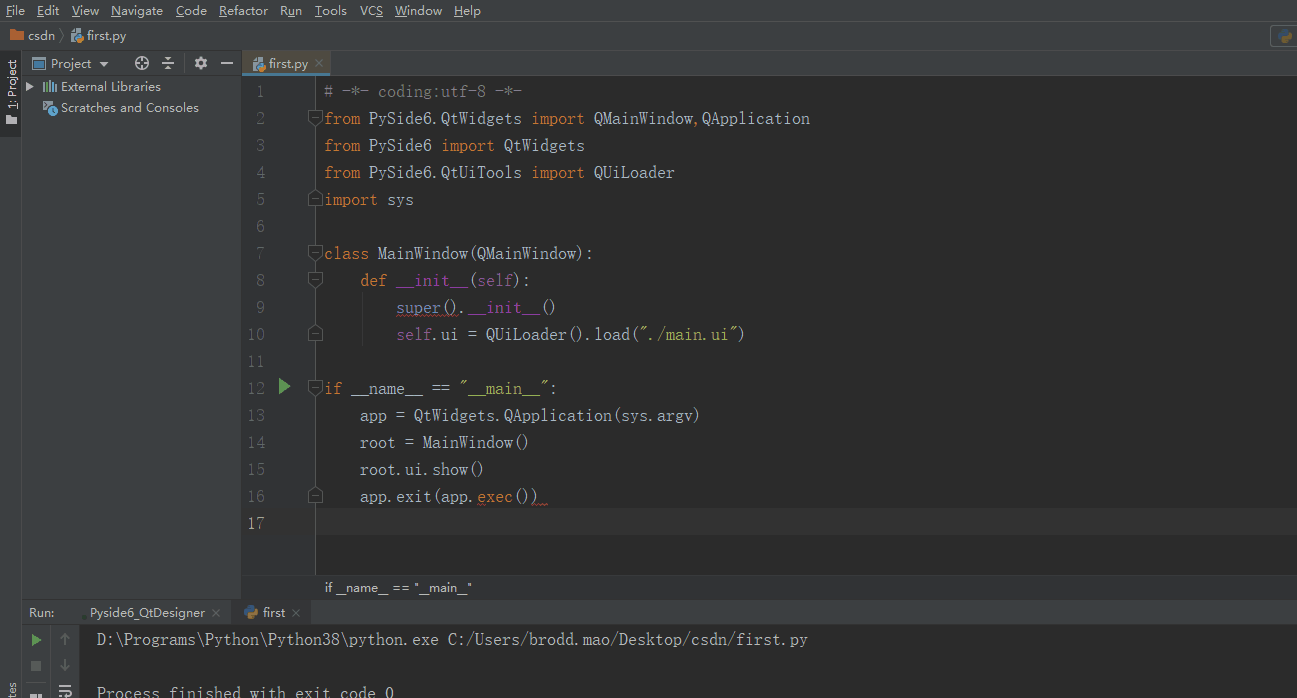Click 'QApplication' on line 2

pyautogui.click(x=756, y=118)
